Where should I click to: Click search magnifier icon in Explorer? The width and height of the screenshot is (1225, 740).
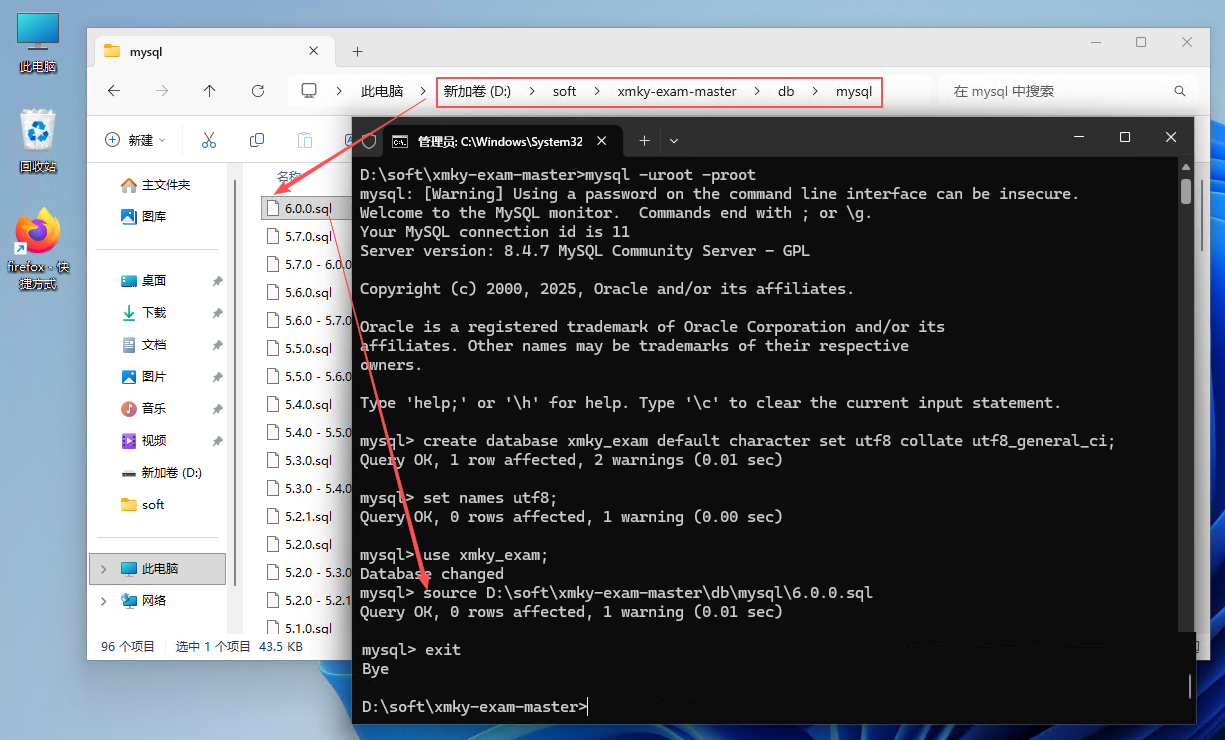click(1180, 91)
